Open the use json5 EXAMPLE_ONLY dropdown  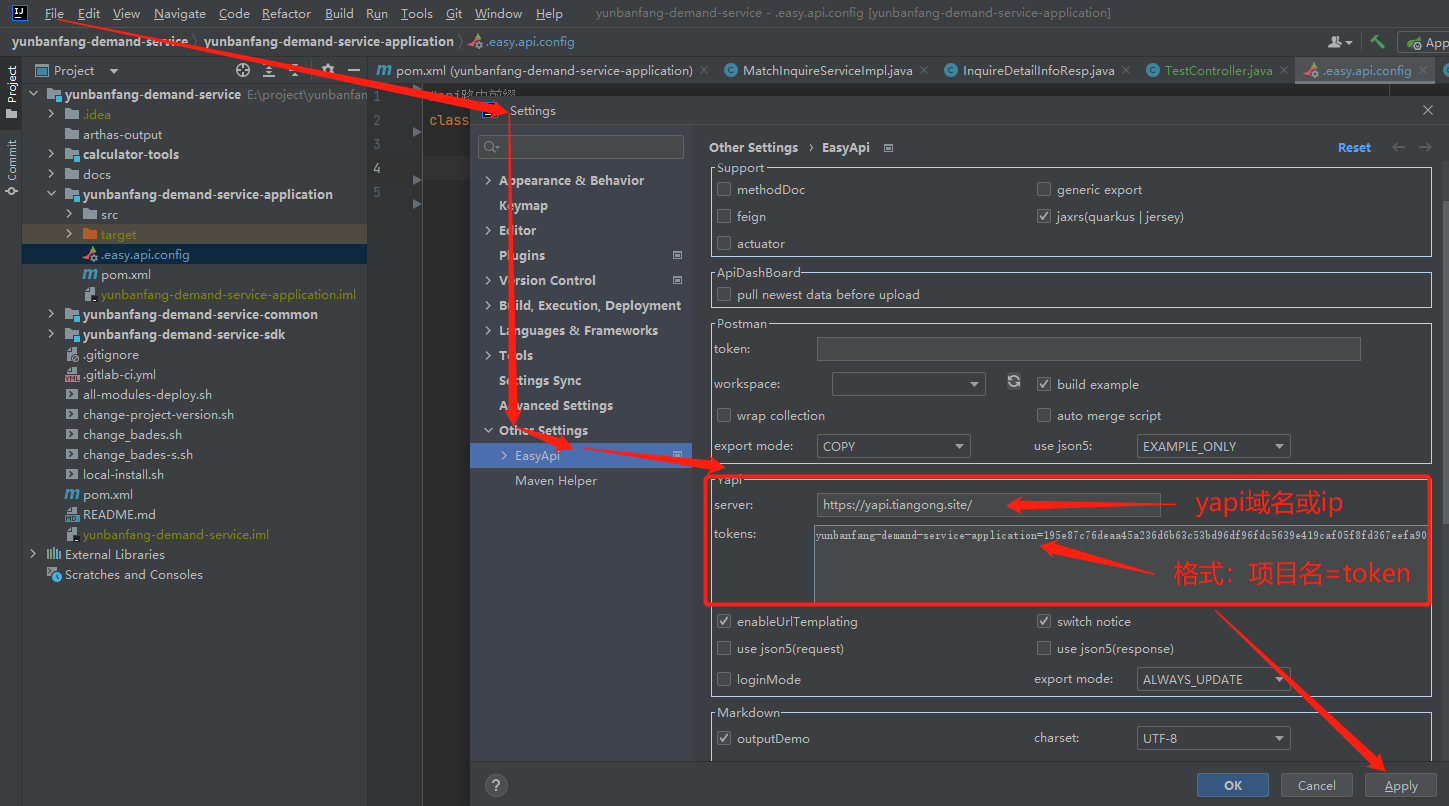point(1213,446)
